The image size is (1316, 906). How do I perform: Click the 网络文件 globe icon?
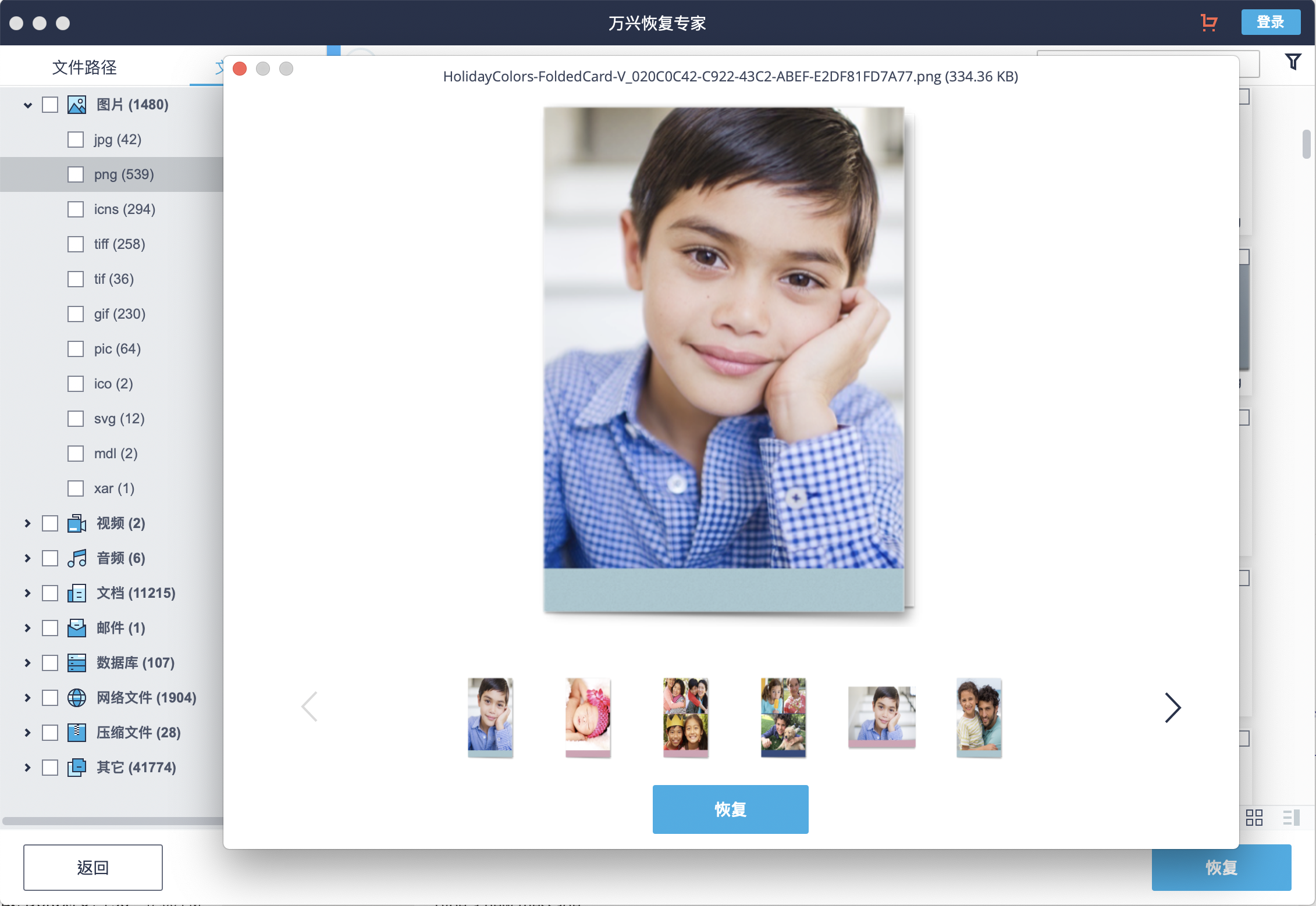coord(76,697)
